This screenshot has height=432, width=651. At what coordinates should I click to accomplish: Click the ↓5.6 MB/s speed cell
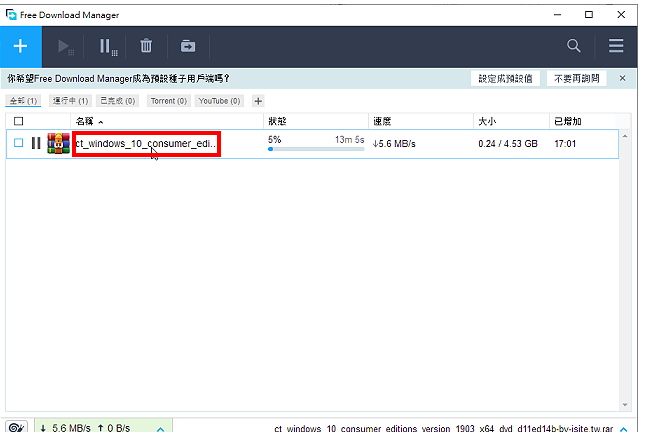(394, 144)
